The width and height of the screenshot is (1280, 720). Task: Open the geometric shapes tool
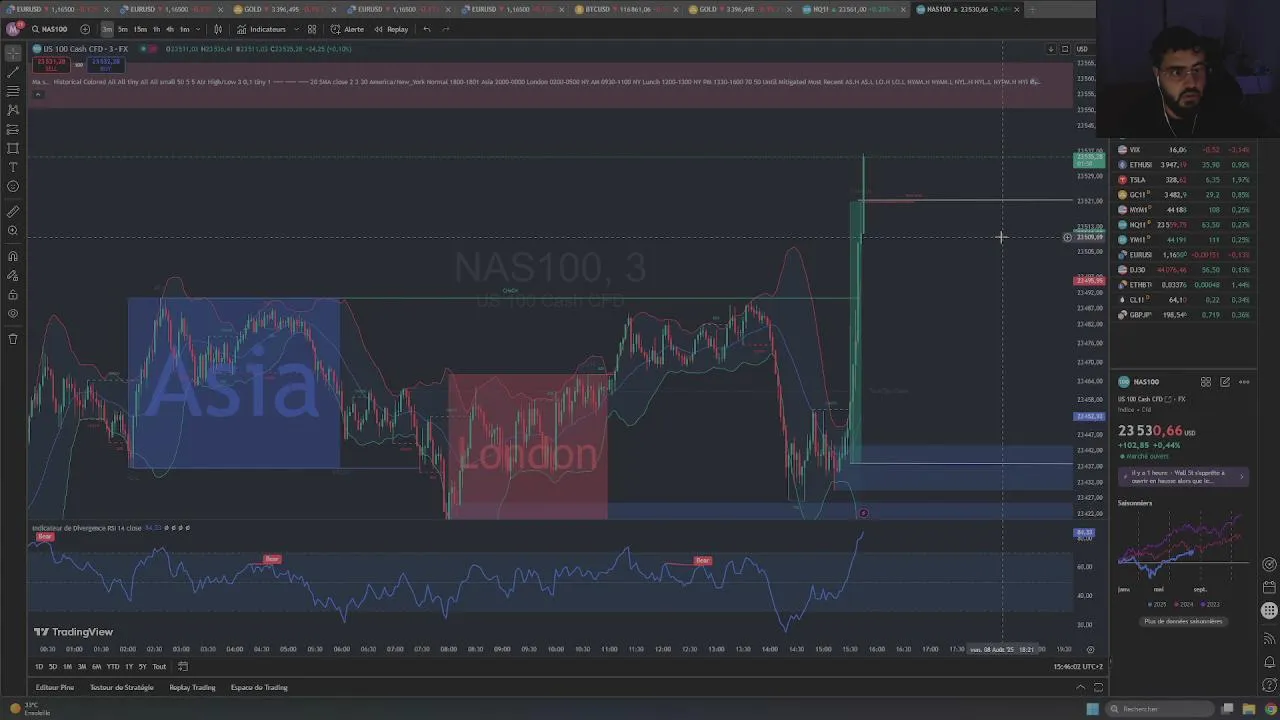tap(13, 148)
